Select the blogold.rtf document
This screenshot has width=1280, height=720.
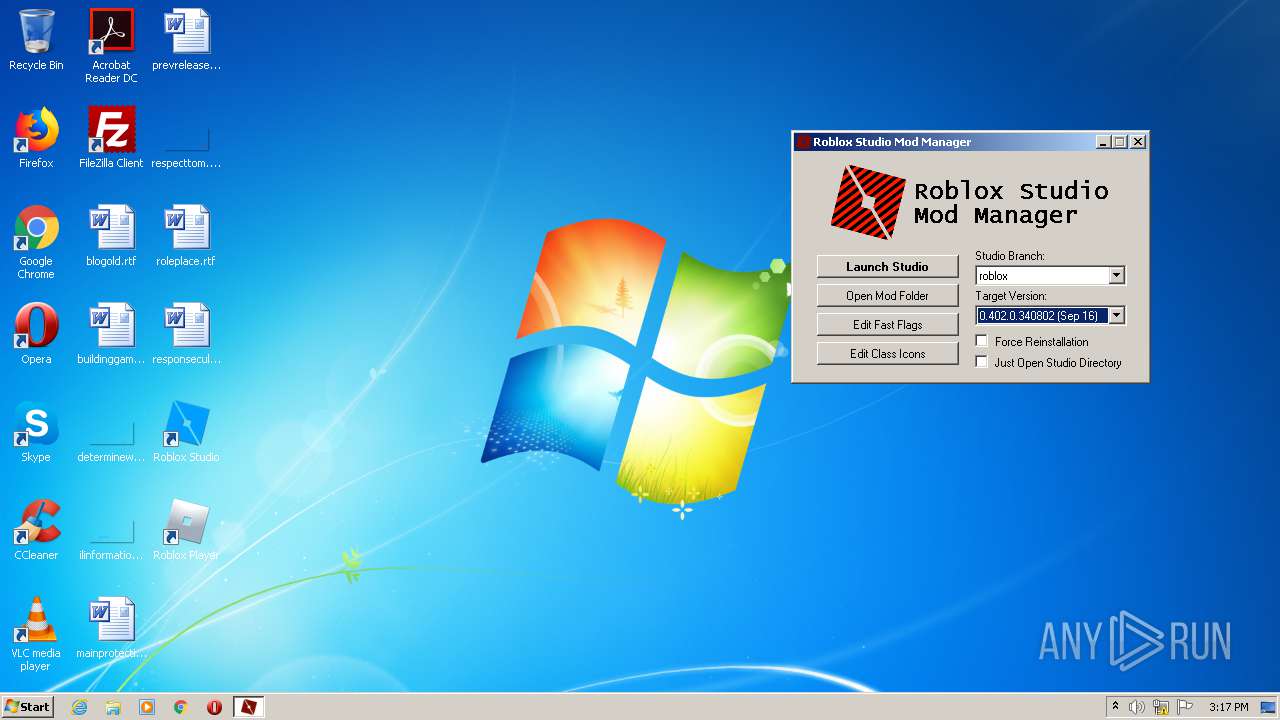point(111,237)
